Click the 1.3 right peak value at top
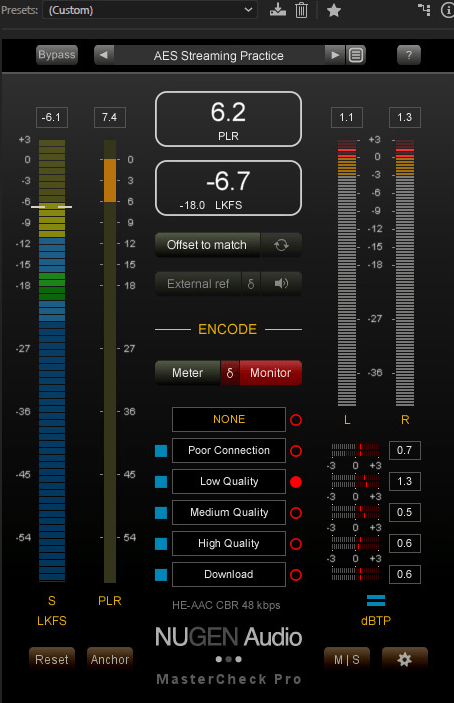This screenshot has width=454, height=703. tap(405, 117)
